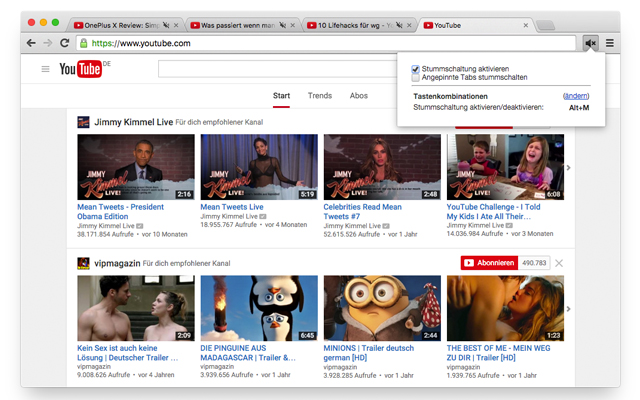Enable 'Angepinnte Tabs stummschalten' checkbox
The height and width of the screenshot is (400, 640).
[x=416, y=77]
